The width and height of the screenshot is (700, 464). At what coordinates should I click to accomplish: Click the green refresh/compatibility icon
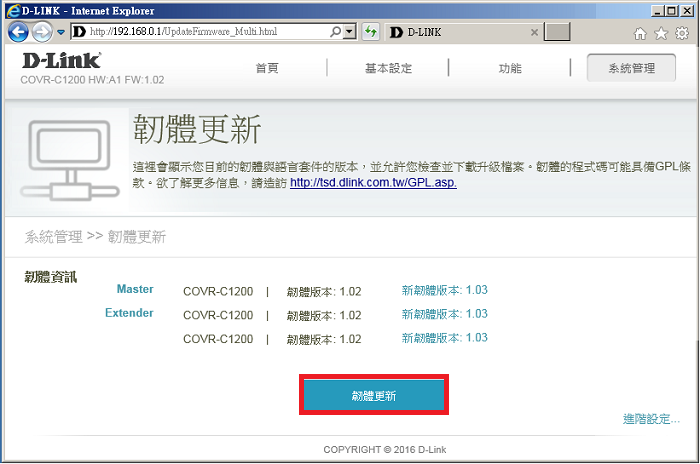[x=371, y=32]
